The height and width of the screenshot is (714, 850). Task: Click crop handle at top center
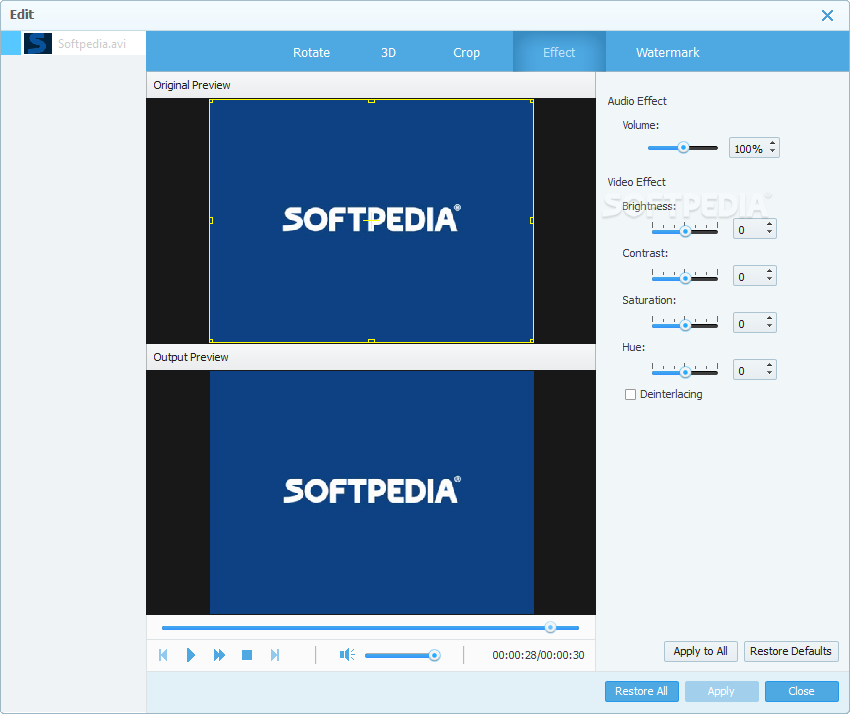(x=371, y=101)
